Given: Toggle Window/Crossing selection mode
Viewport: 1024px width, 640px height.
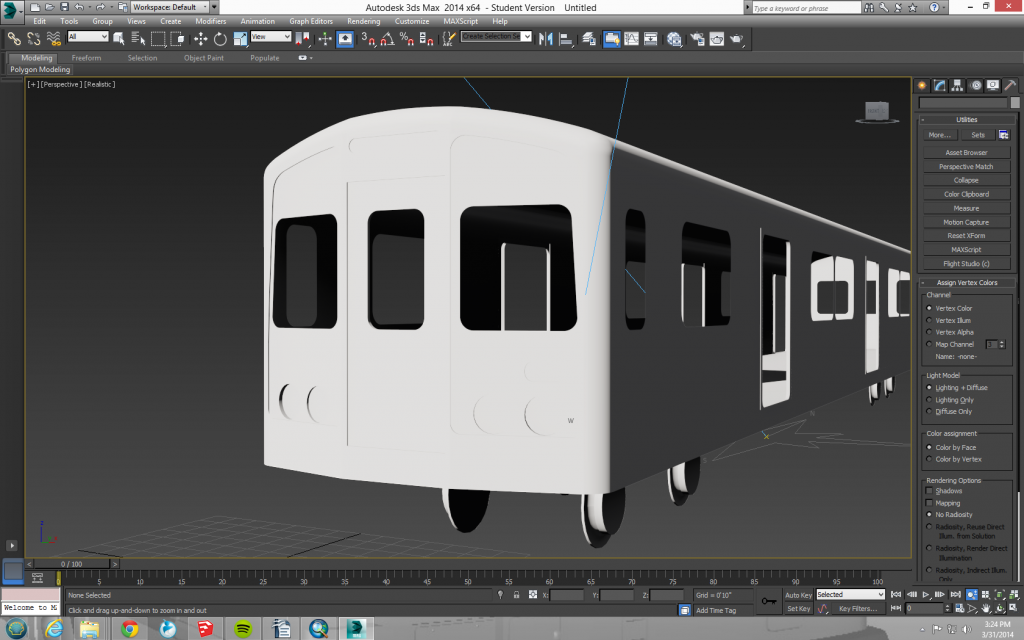Looking at the screenshot, I should (178, 39).
